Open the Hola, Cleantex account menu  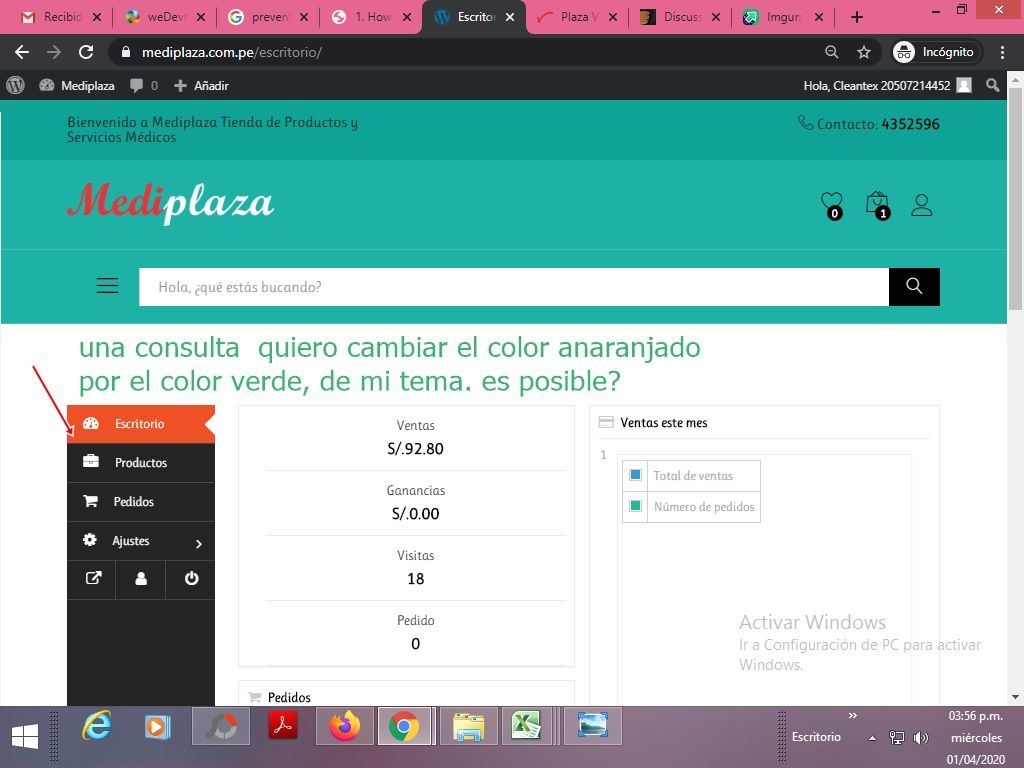tap(887, 86)
